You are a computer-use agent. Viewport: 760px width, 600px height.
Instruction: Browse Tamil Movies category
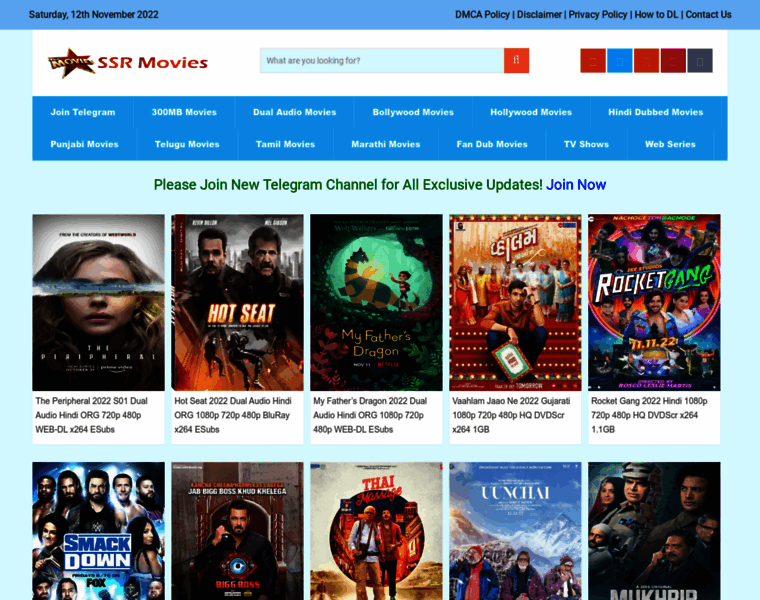pos(285,144)
